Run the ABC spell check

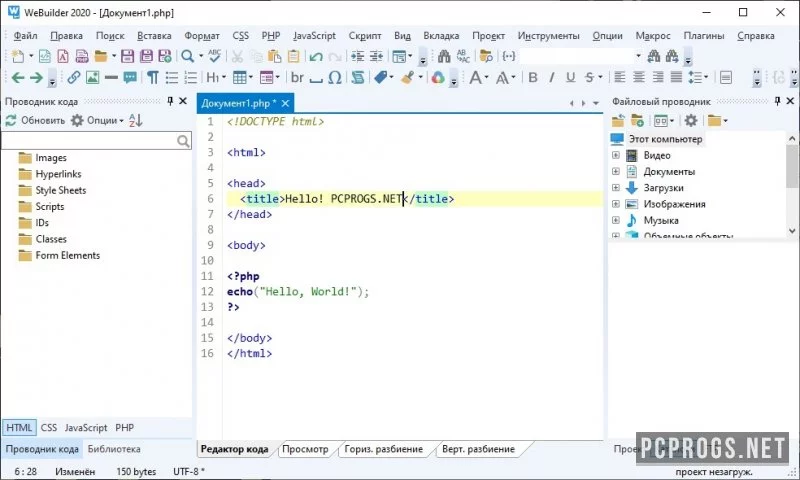(x=215, y=56)
